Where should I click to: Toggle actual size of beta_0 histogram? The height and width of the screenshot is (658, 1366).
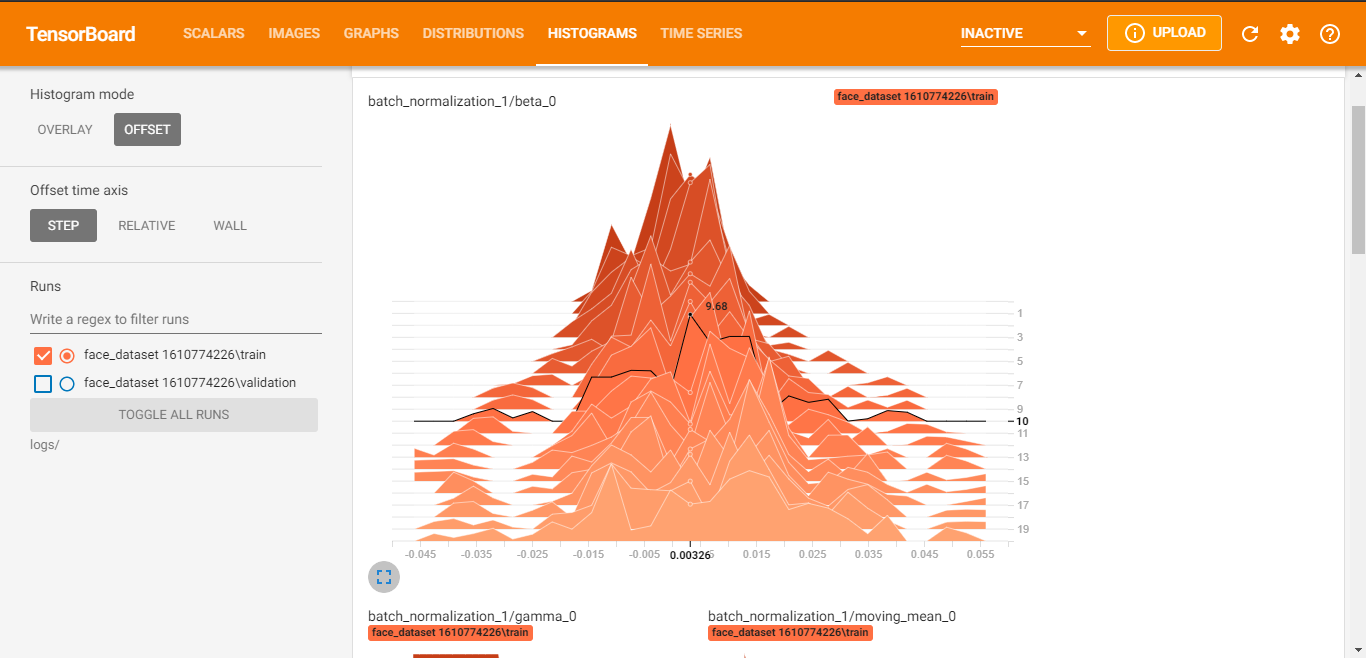[x=384, y=577]
